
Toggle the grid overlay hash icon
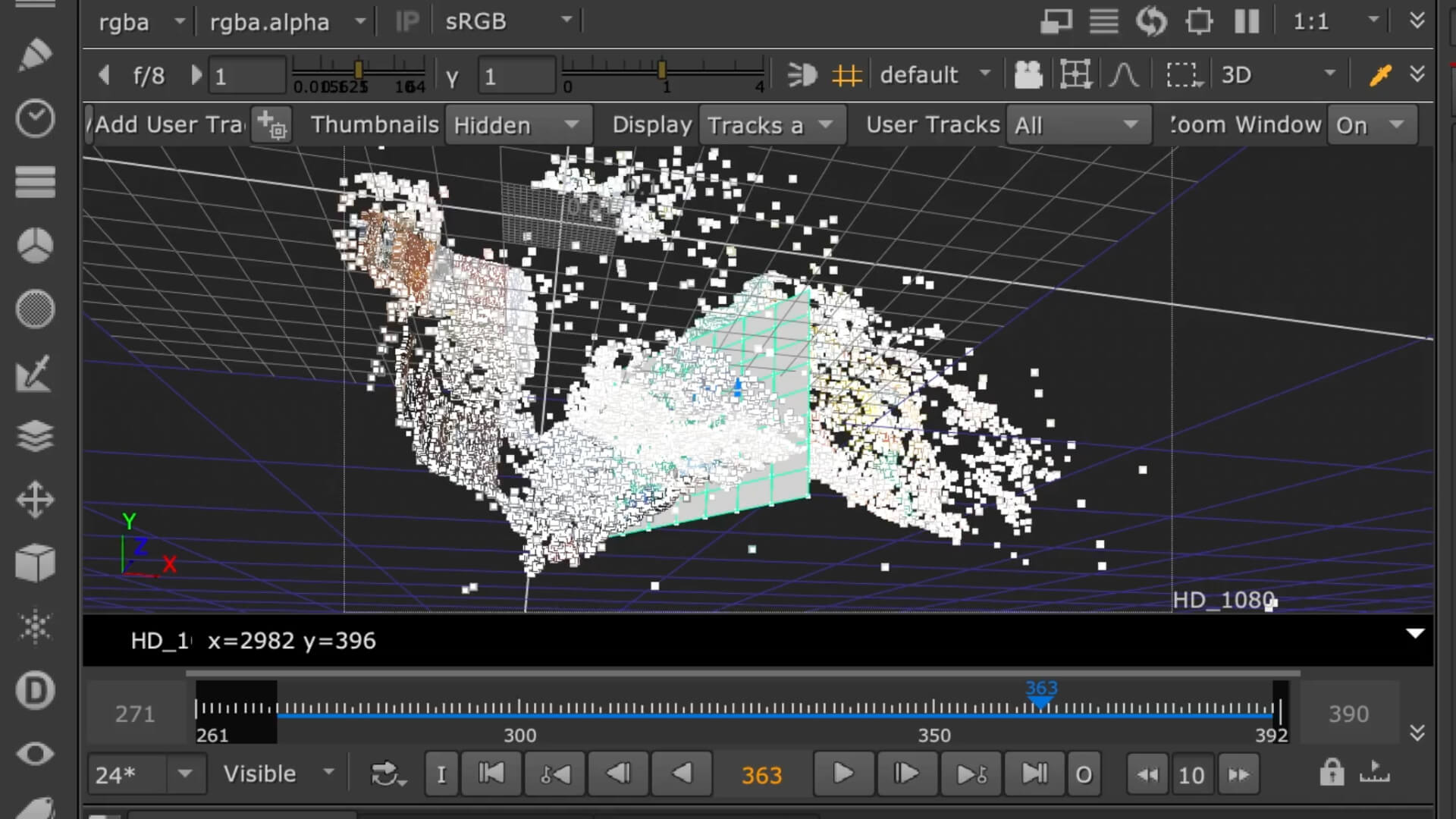(846, 75)
